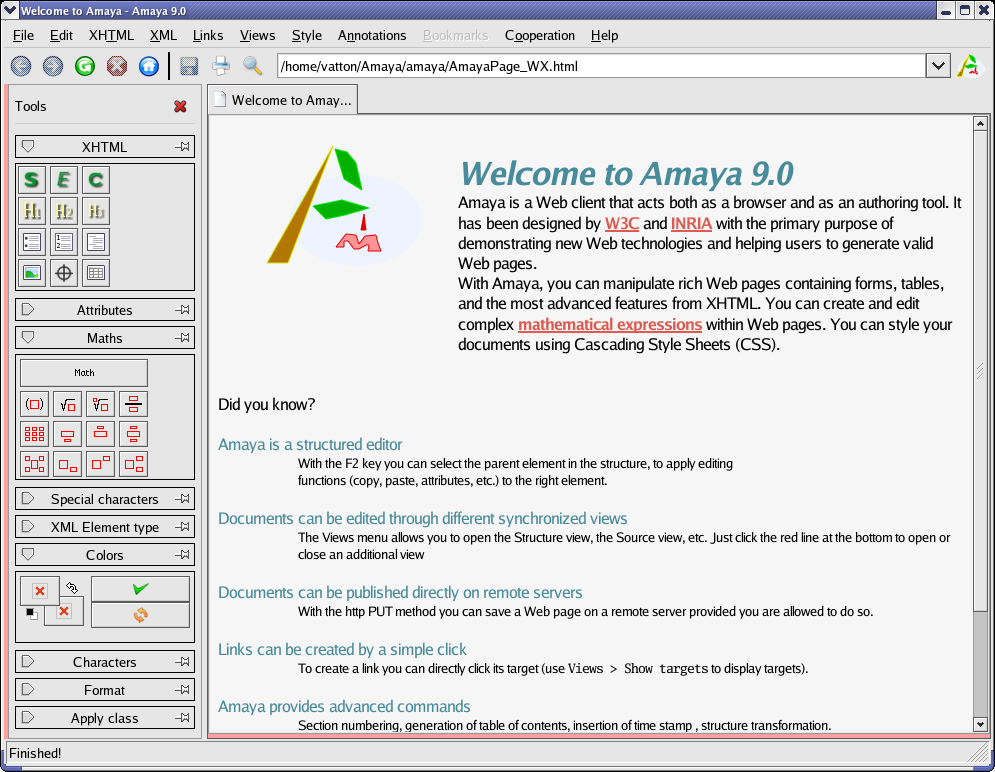Open the Style menu
Screen dimensions: 995x772
point(306,36)
